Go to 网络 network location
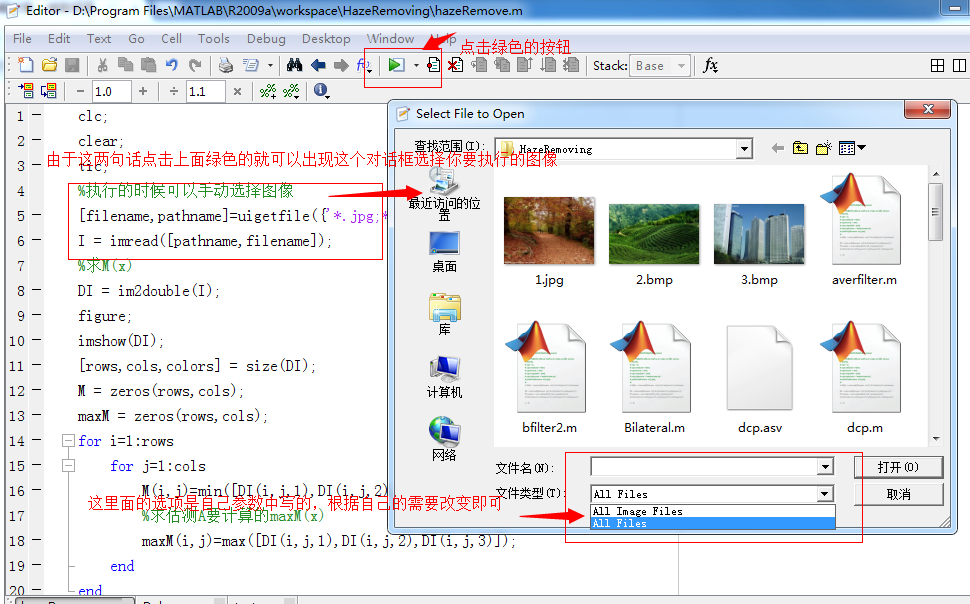The height and width of the screenshot is (604, 970). click(444, 439)
